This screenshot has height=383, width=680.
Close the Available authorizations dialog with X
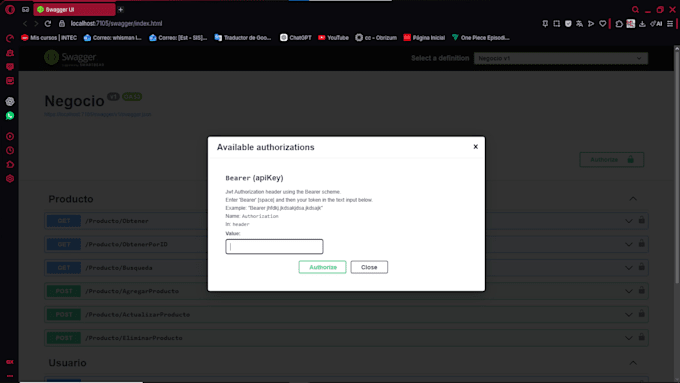pos(475,147)
